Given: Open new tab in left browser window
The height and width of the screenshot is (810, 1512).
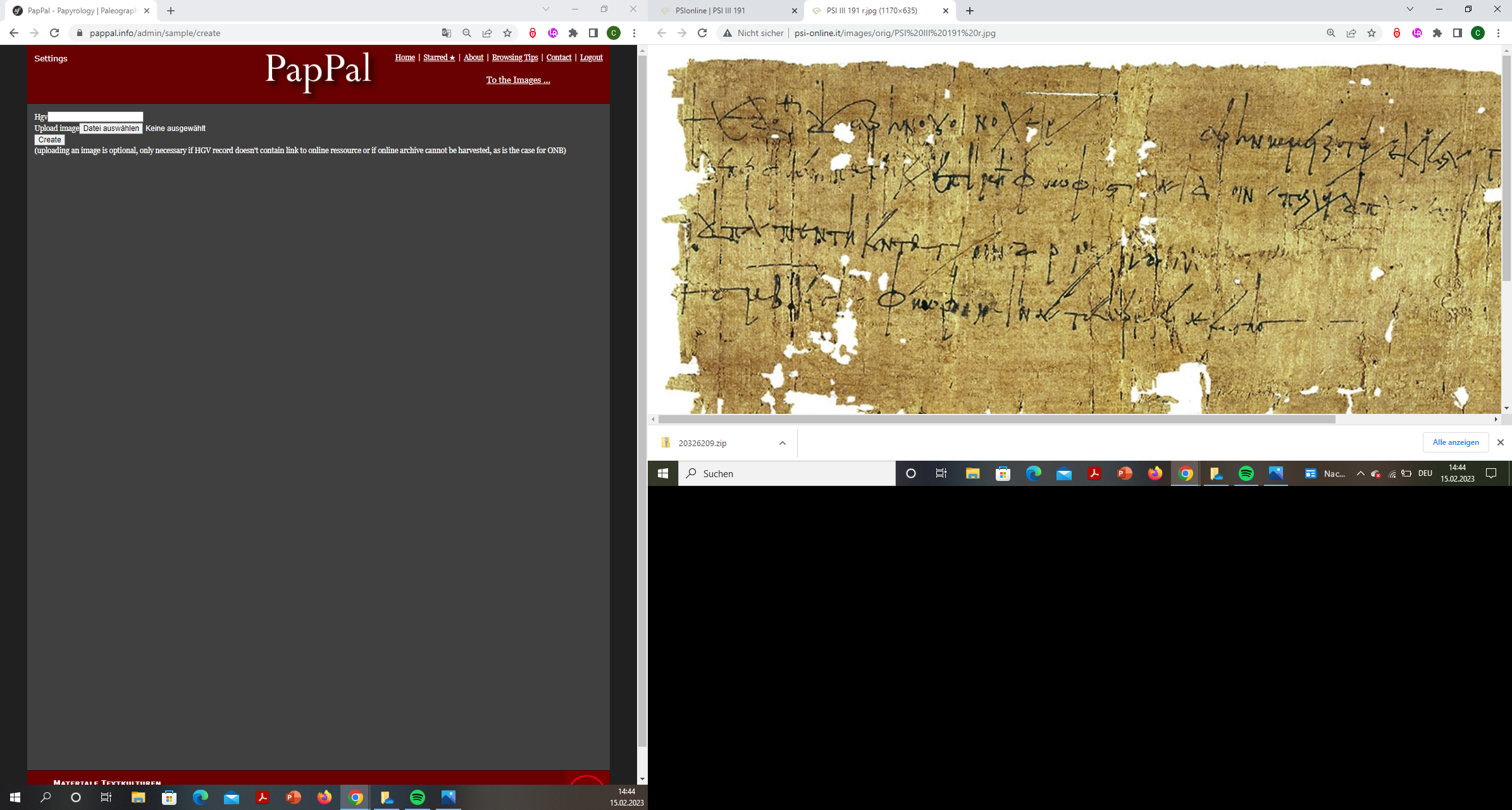Looking at the screenshot, I should 171,11.
